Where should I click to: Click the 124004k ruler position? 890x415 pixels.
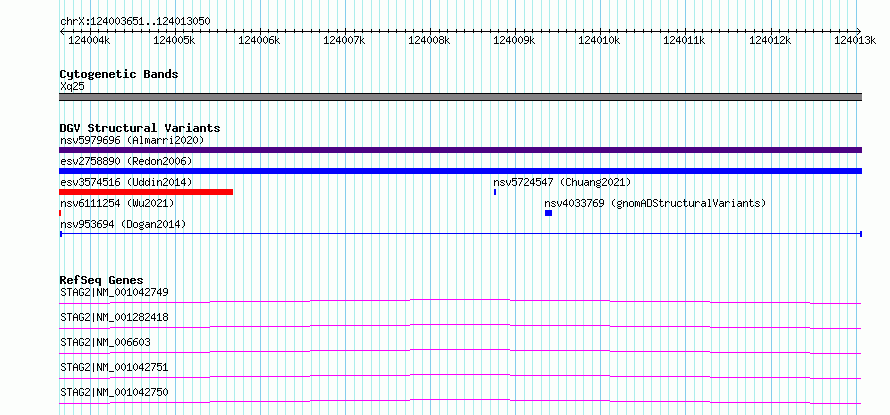click(x=89, y=40)
